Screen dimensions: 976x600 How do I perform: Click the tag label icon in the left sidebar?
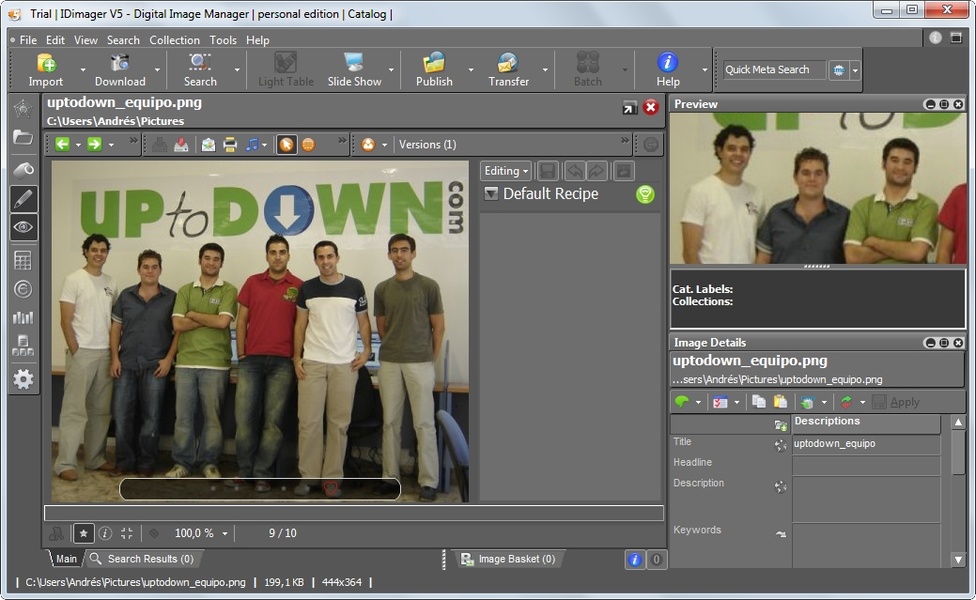pyautogui.click(x=23, y=169)
